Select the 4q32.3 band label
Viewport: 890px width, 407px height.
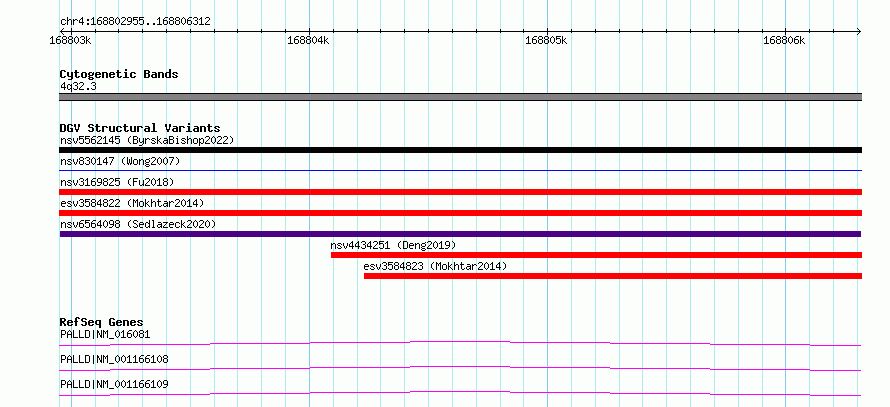click(x=78, y=86)
